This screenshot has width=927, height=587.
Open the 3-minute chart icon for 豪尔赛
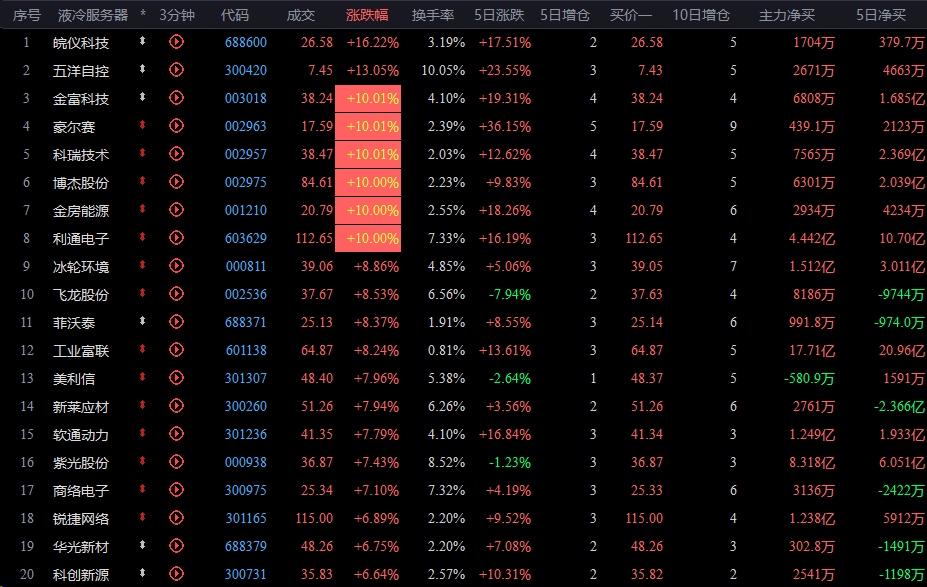click(x=176, y=126)
